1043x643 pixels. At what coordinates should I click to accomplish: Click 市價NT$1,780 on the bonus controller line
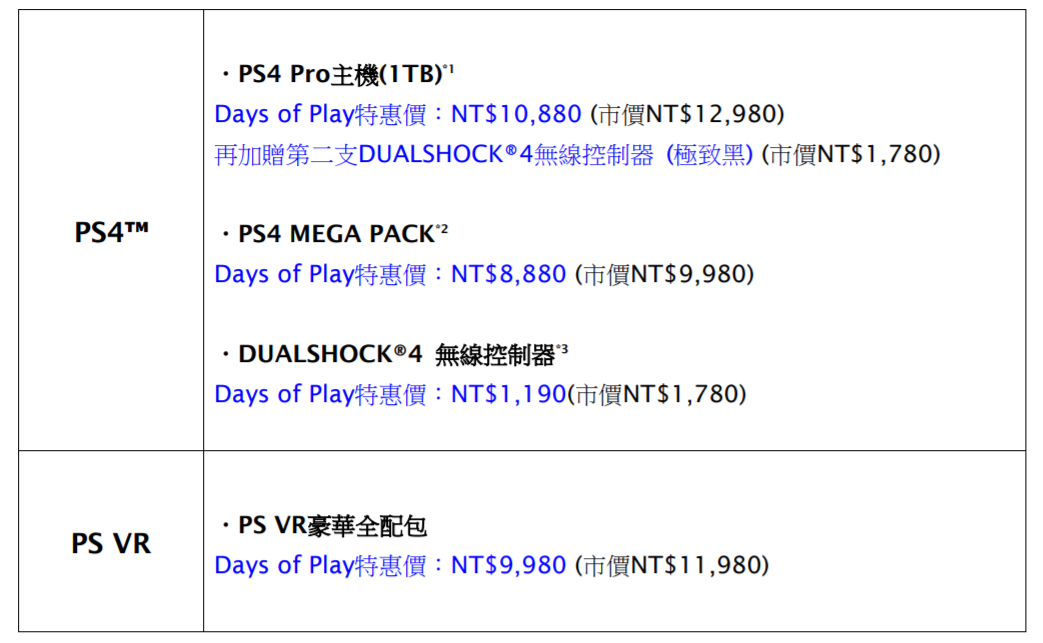(851, 155)
